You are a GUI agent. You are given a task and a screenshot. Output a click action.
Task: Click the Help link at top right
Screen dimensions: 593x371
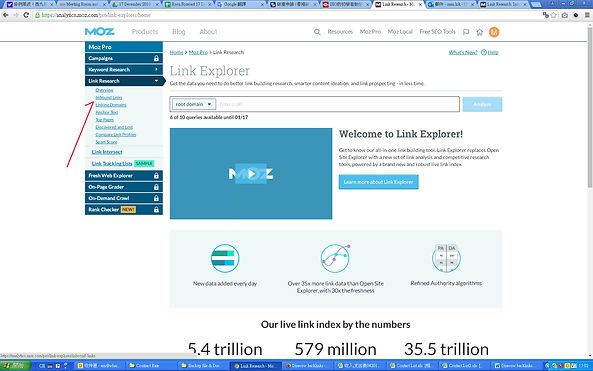[x=493, y=52]
